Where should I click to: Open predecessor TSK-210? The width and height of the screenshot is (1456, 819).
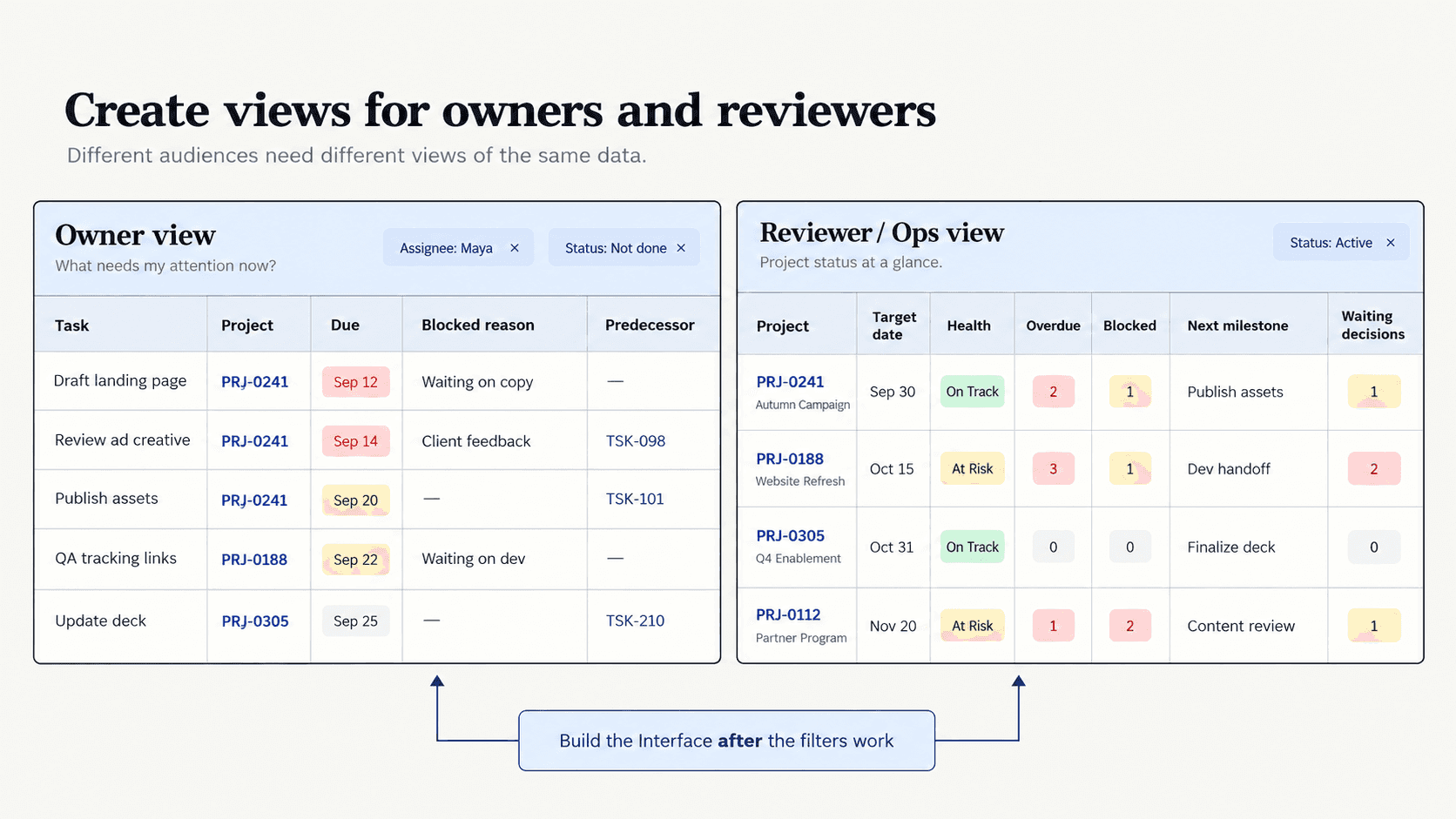(635, 621)
